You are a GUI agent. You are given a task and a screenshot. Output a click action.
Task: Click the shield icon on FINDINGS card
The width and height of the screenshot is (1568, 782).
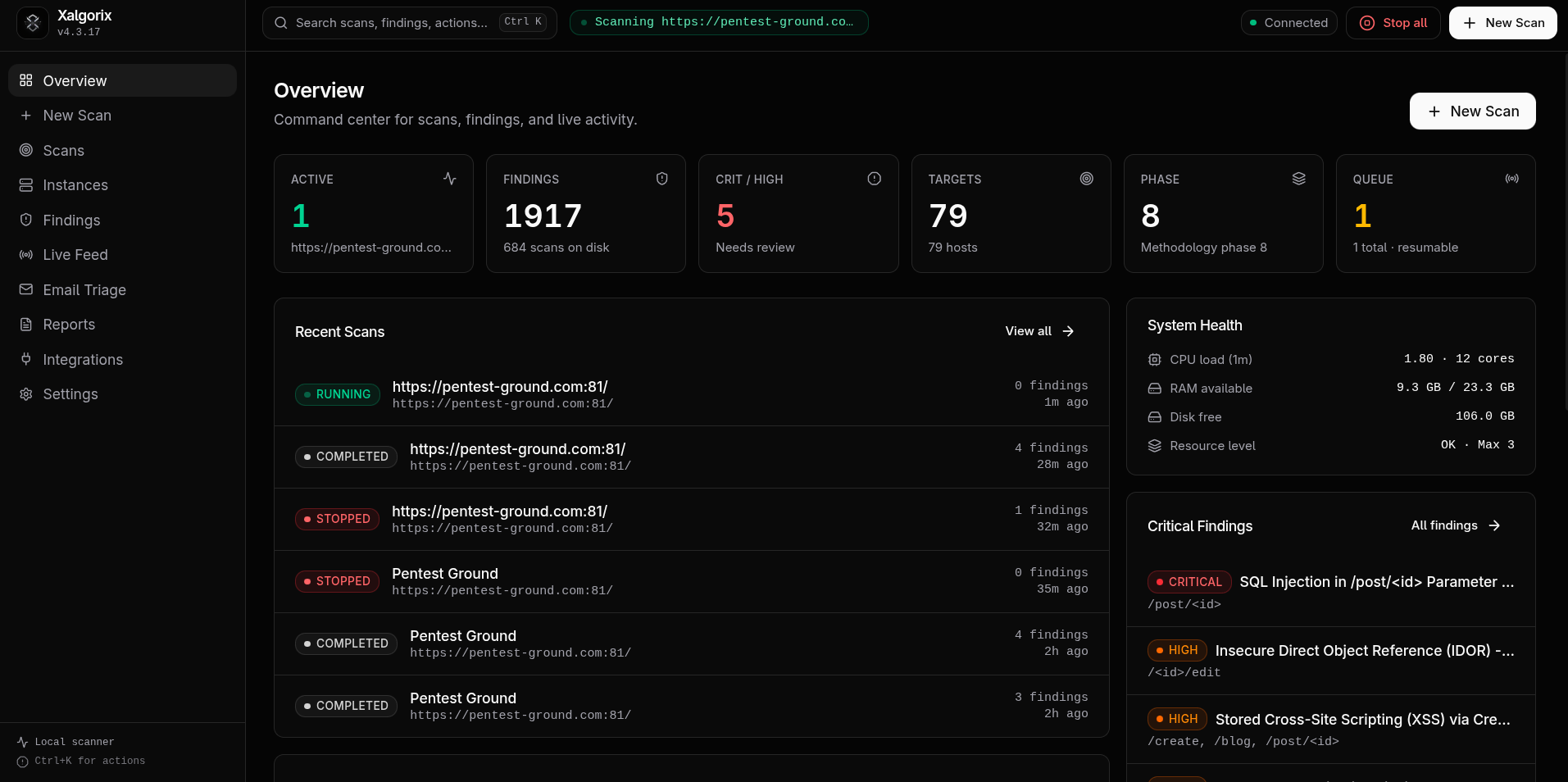(x=662, y=178)
